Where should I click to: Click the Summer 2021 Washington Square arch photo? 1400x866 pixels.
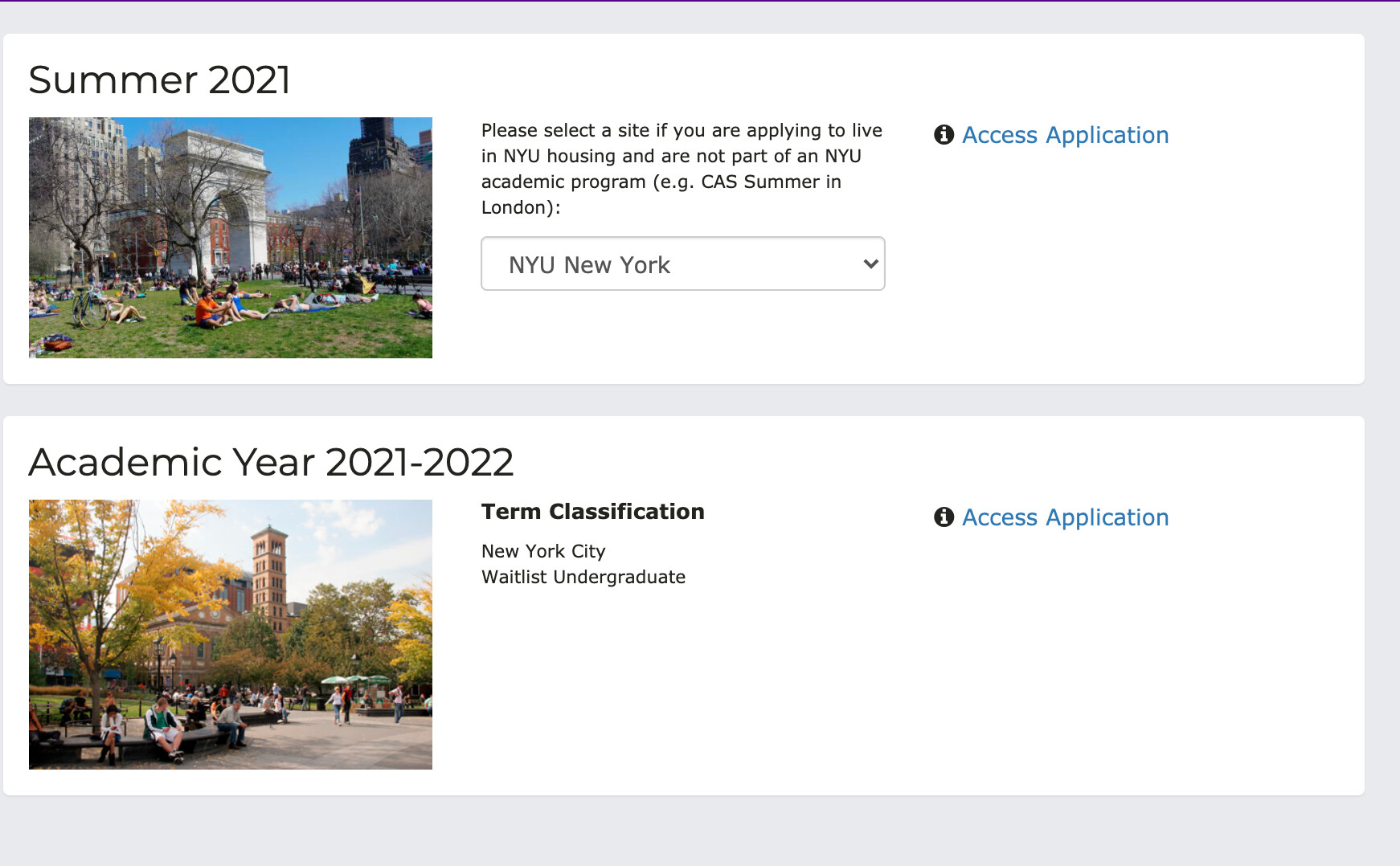click(231, 238)
